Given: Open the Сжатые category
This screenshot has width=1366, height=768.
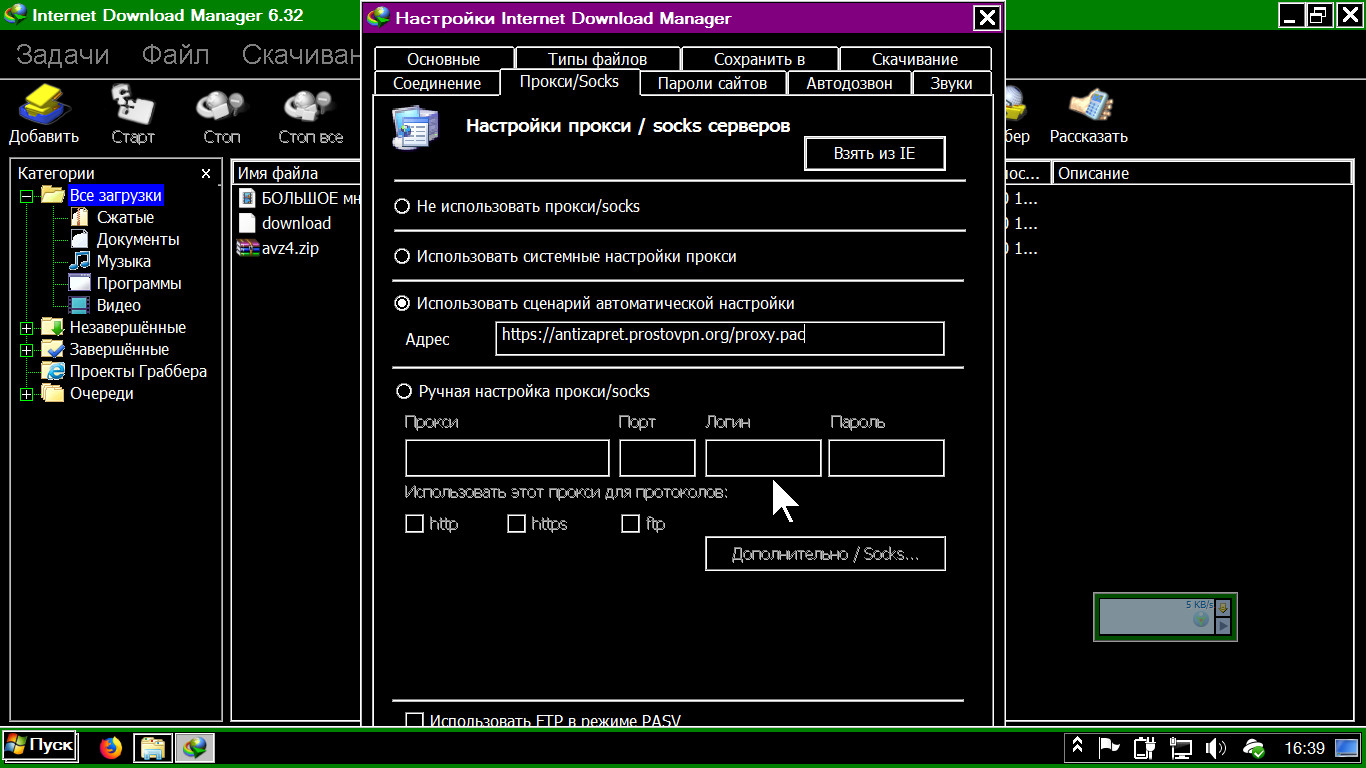Looking at the screenshot, I should click(x=125, y=218).
